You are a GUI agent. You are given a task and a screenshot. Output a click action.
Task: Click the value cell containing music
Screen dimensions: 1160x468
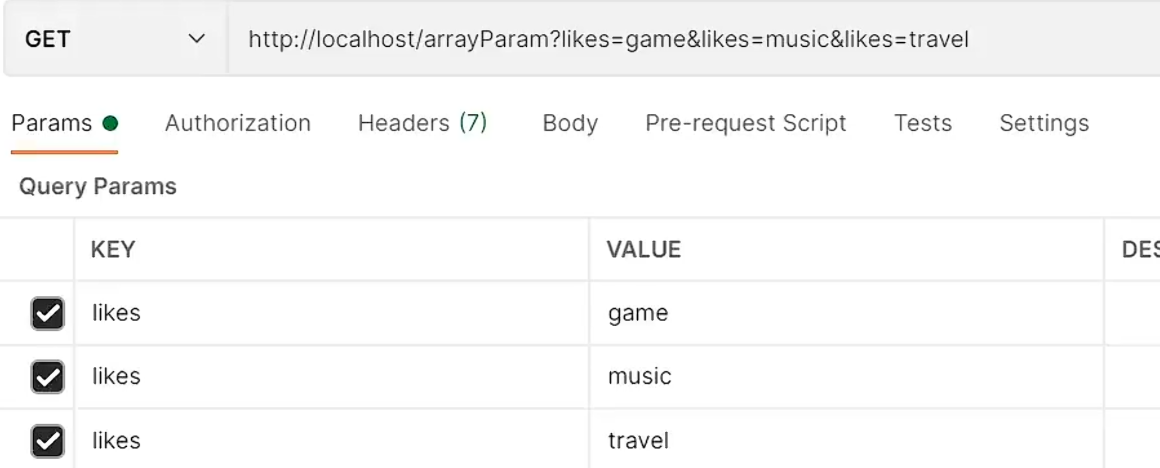(846, 376)
